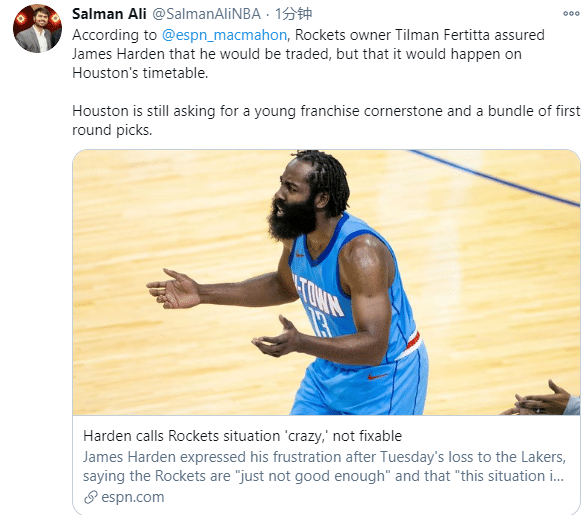Click the James Harden card image

pyautogui.click(x=326, y=282)
